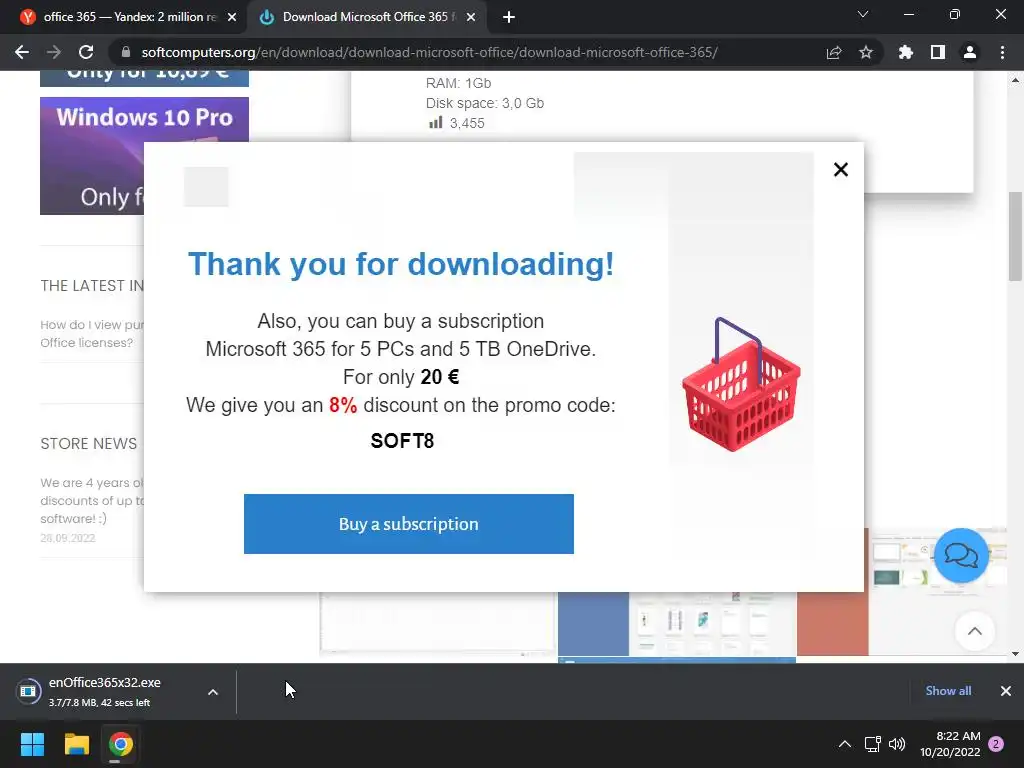Open the live chat bubble icon
The image size is (1024, 768).
tap(961, 556)
